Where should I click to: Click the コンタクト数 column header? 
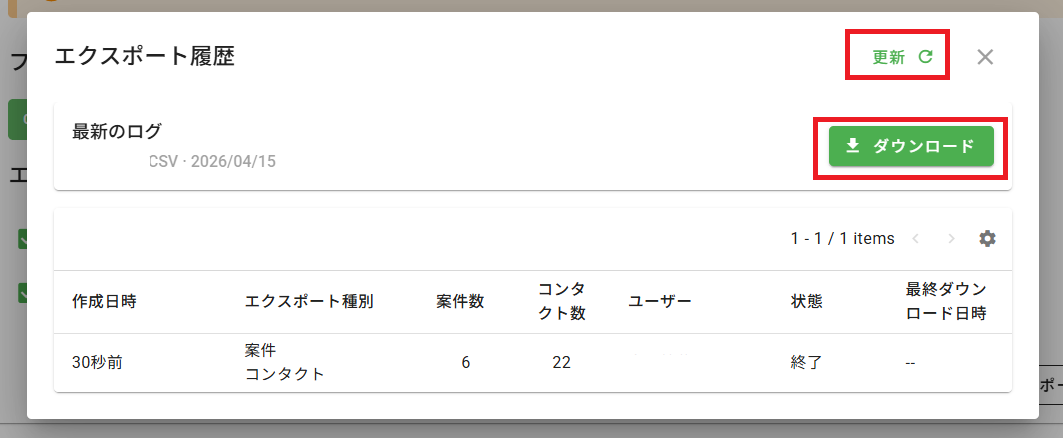tap(561, 301)
